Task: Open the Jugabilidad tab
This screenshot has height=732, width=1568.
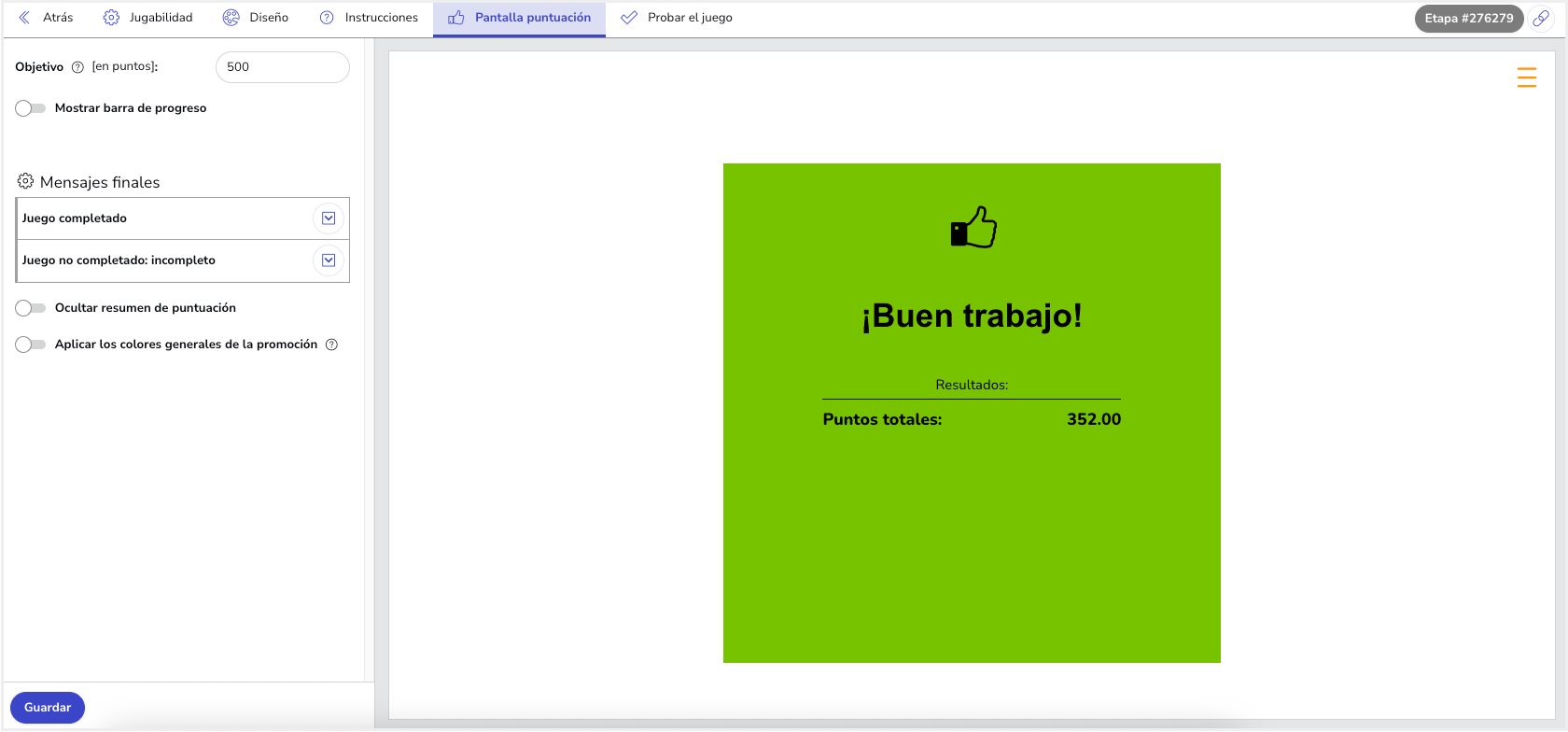Action: point(147,18)
